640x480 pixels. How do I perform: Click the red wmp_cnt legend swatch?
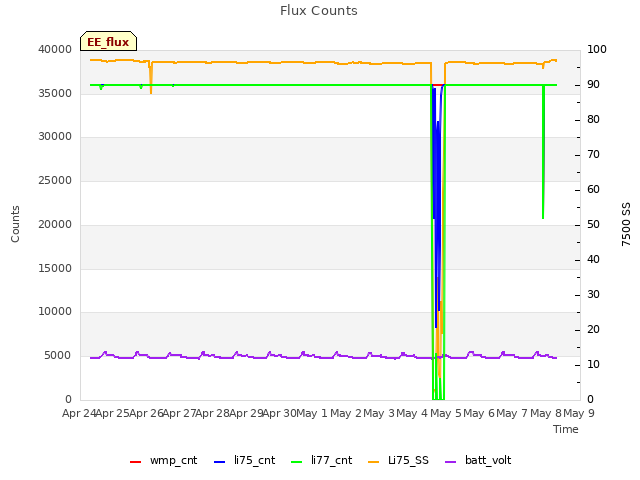135,462
